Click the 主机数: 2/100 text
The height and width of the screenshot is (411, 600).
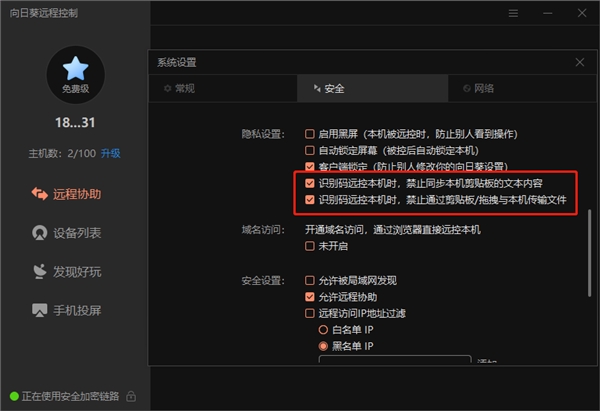tap(62, 153)
